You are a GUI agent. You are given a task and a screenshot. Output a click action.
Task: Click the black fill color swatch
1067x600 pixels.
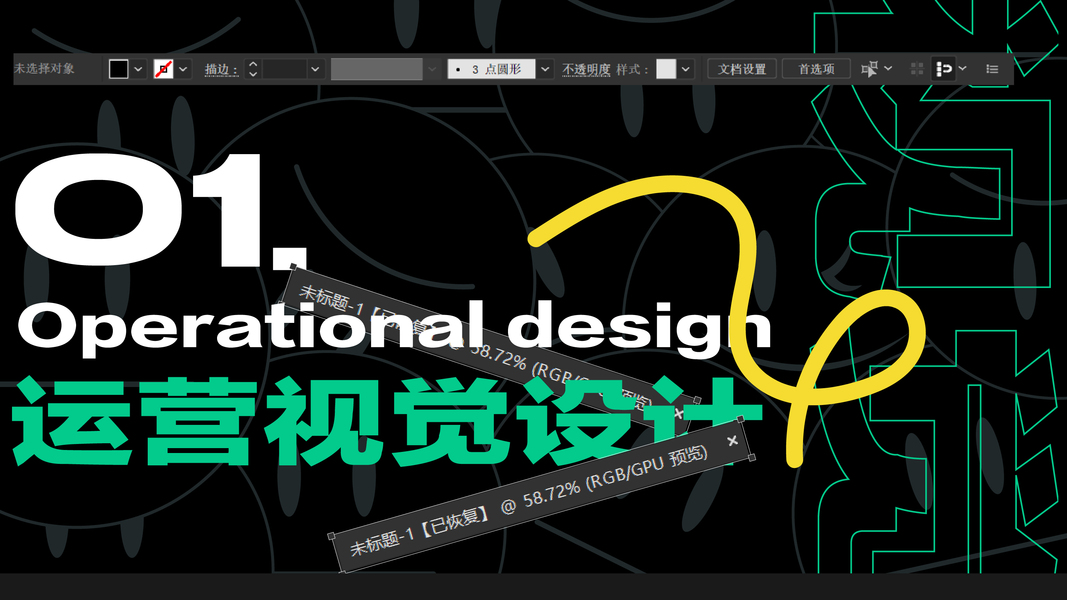(x=118, y=69)
